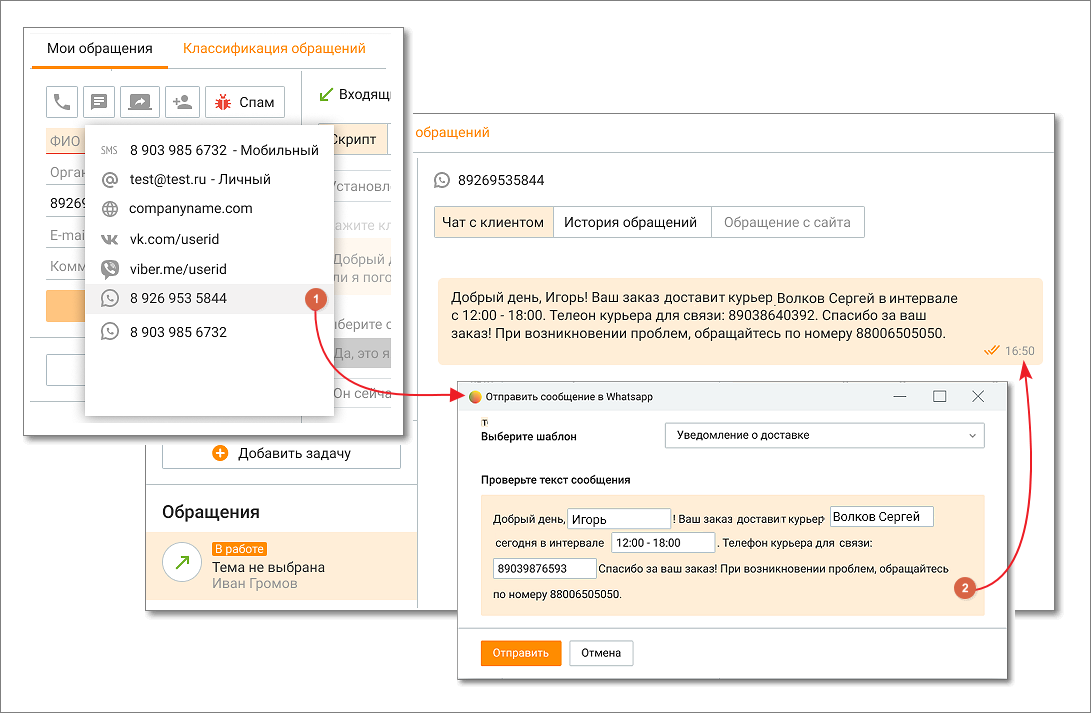
Task: Click the plus icon in Добавить задачу
Action: point(221,454)
